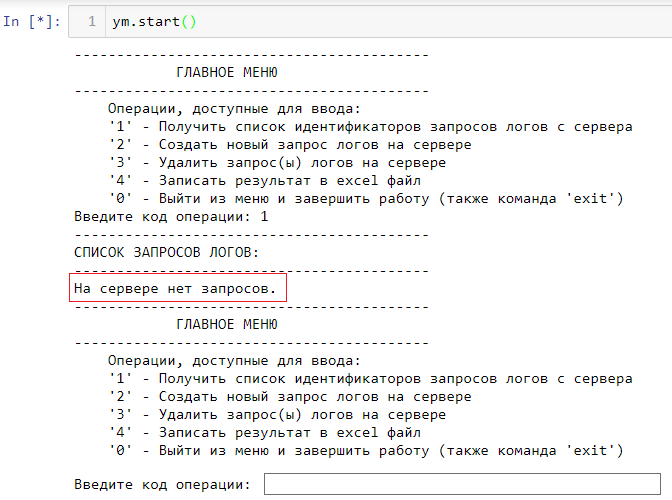Click the 'Введите код операции: 1' output line
Screen dimensions: 672x500
pos(171,217)
